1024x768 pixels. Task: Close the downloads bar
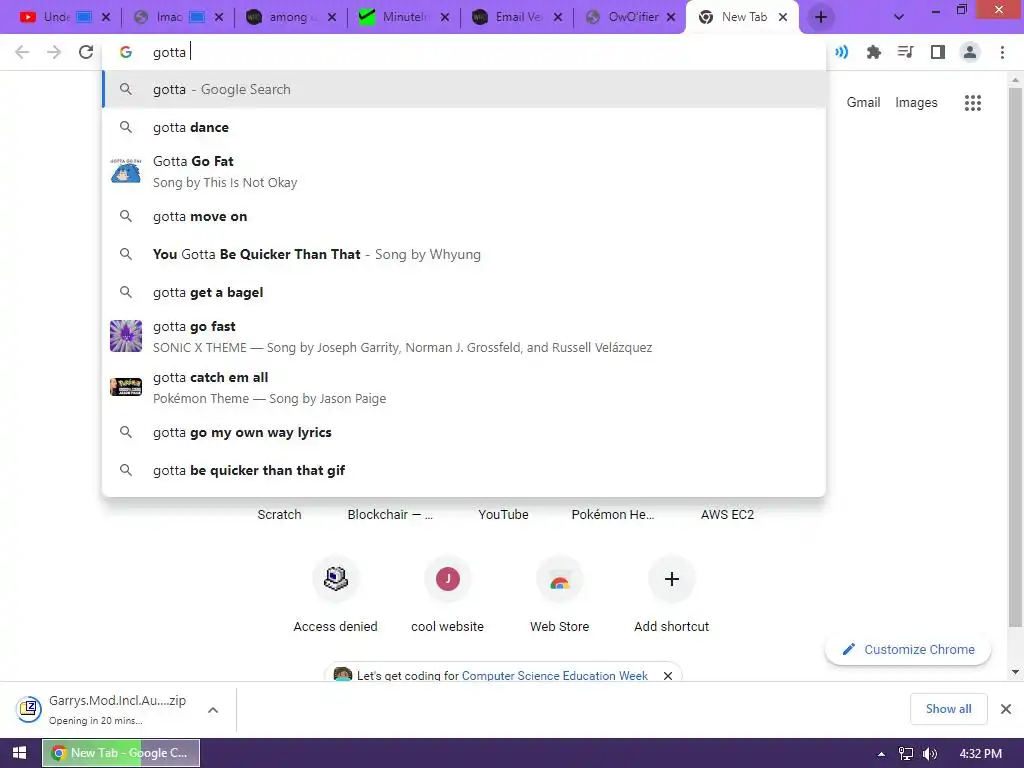1006,709
